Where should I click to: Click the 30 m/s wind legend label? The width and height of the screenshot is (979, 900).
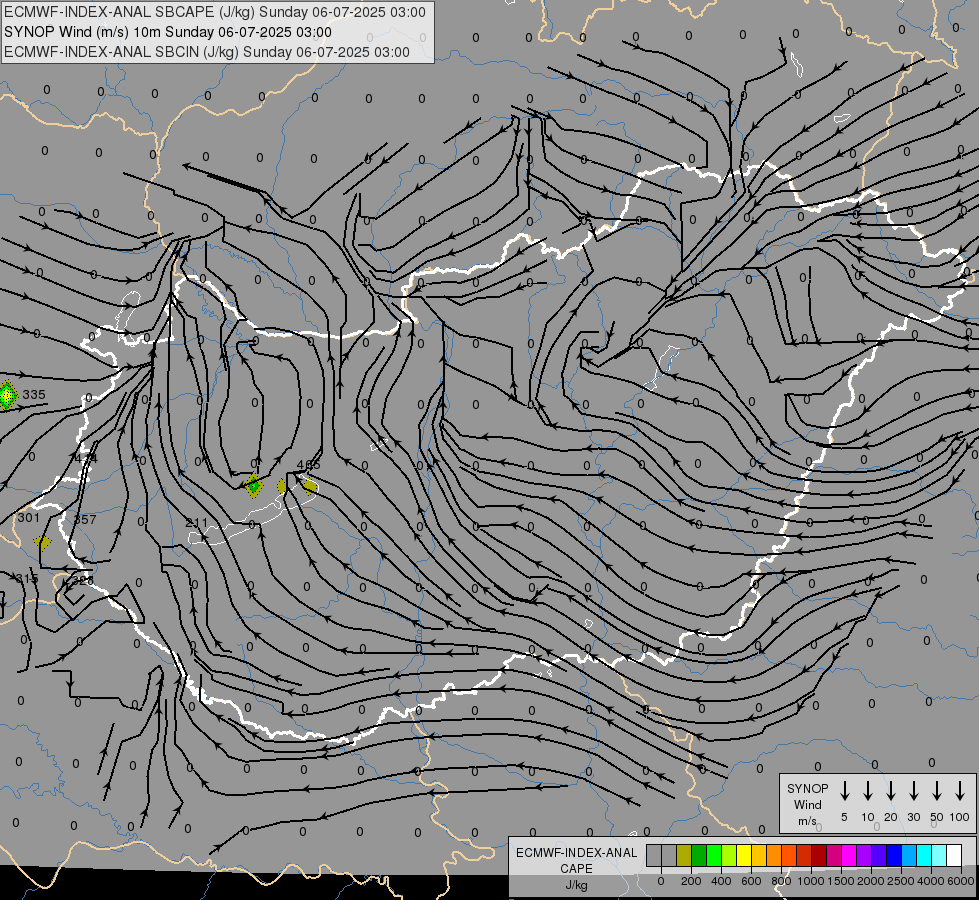click(x=913, y=817)
